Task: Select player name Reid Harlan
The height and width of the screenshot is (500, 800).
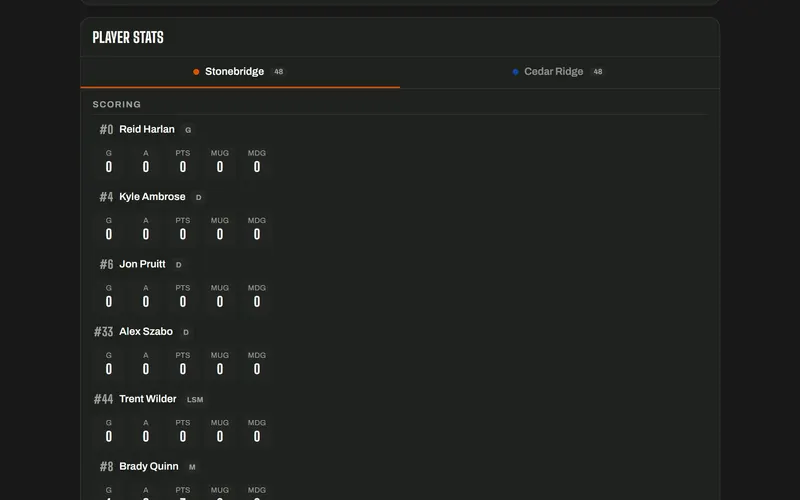Action: pos(147,130)
